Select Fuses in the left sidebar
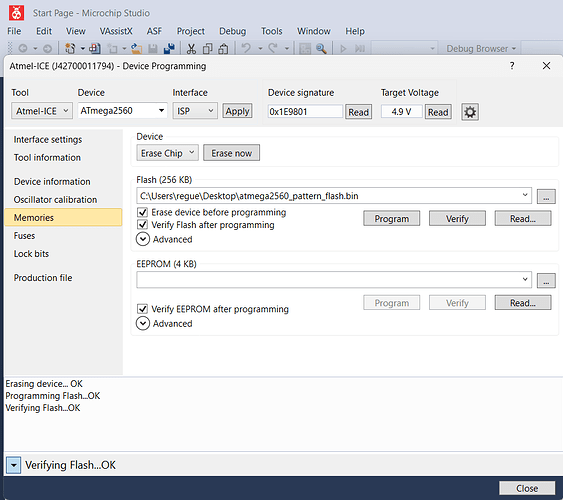 pos(24,236)
